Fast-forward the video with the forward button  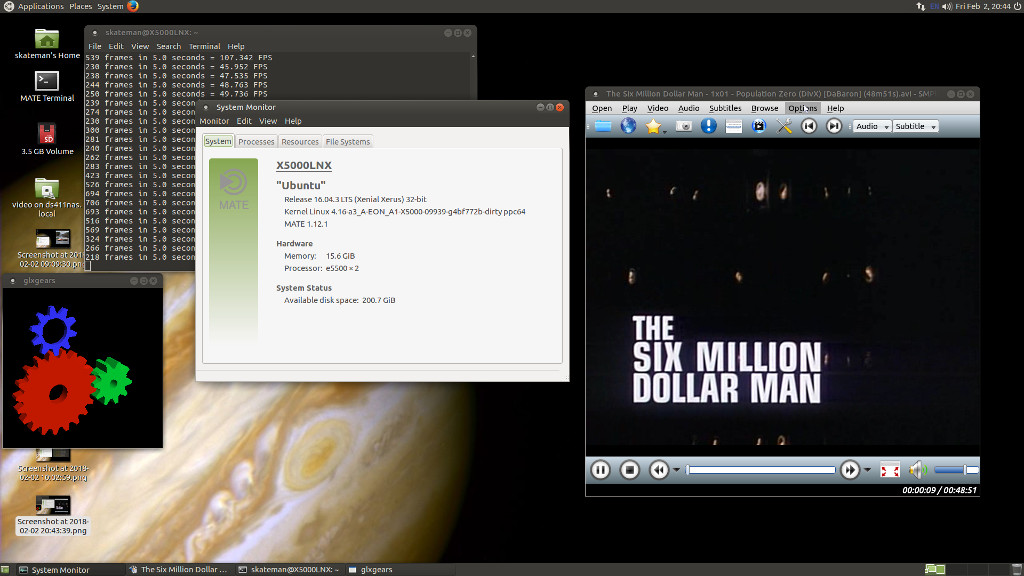coord(850,470)
